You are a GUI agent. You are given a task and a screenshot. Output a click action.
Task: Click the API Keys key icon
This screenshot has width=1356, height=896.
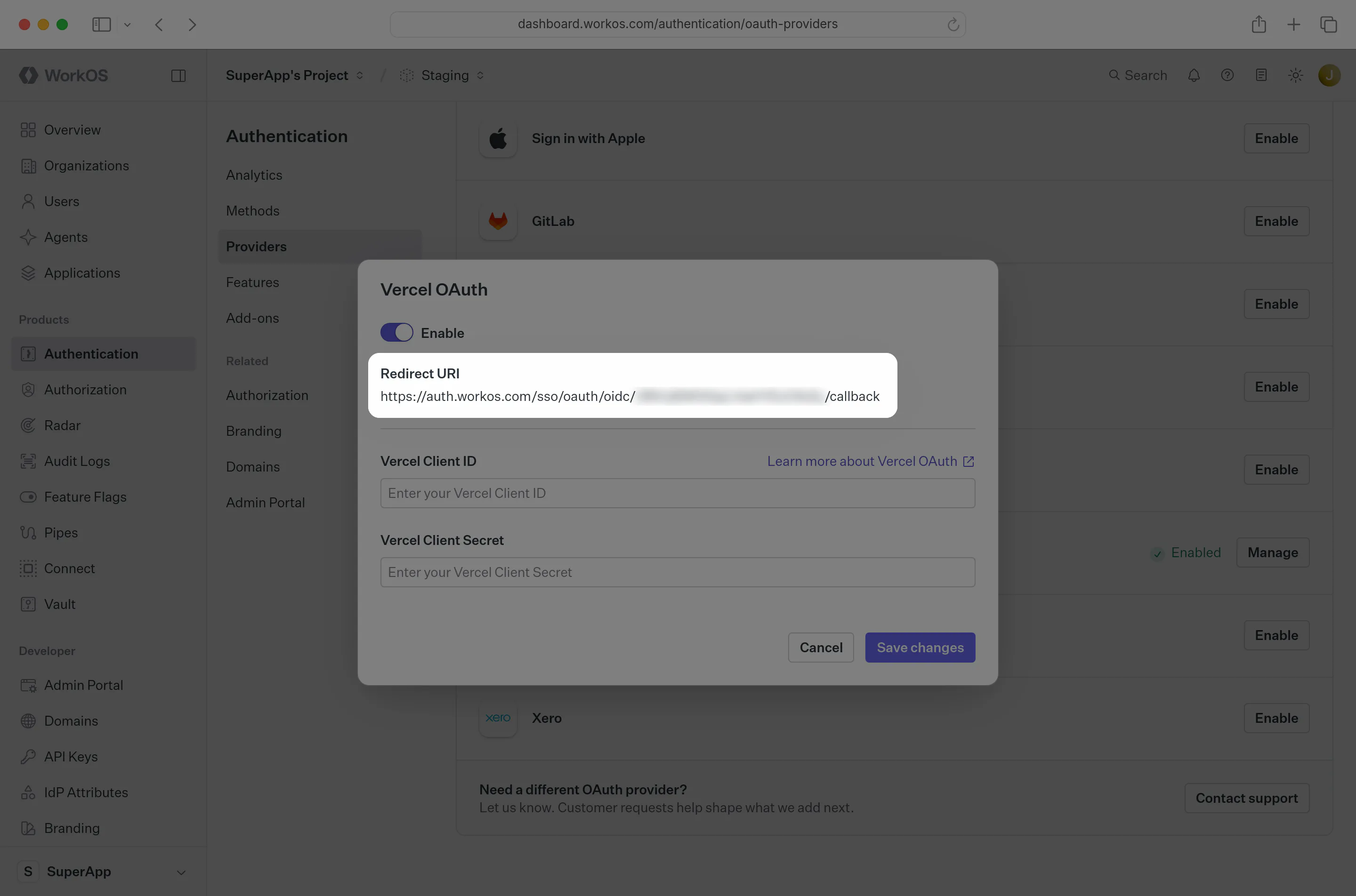point(28,757)
